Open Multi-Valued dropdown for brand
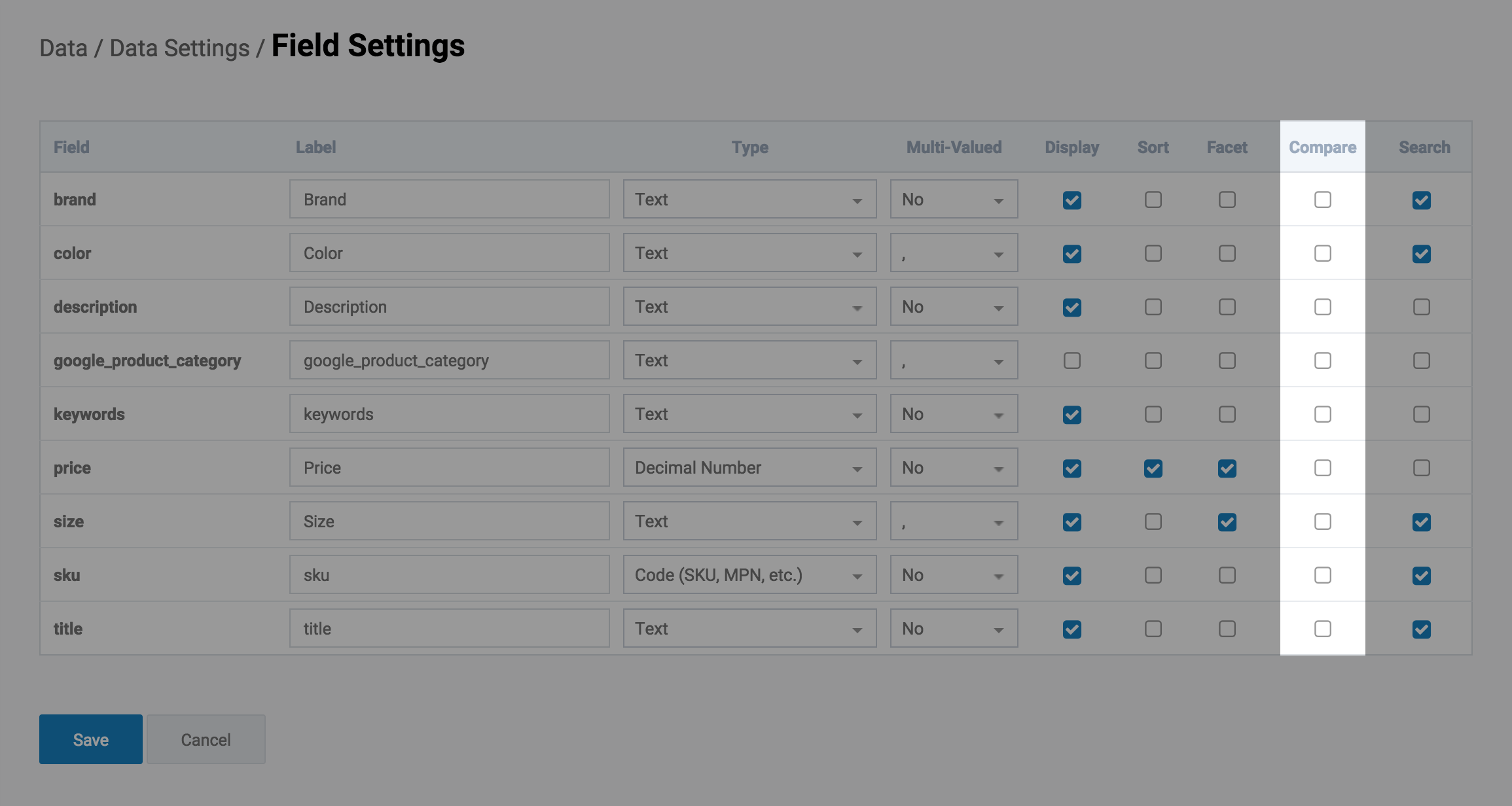The width and height of the screenshot is (1512, 806). 953,200
